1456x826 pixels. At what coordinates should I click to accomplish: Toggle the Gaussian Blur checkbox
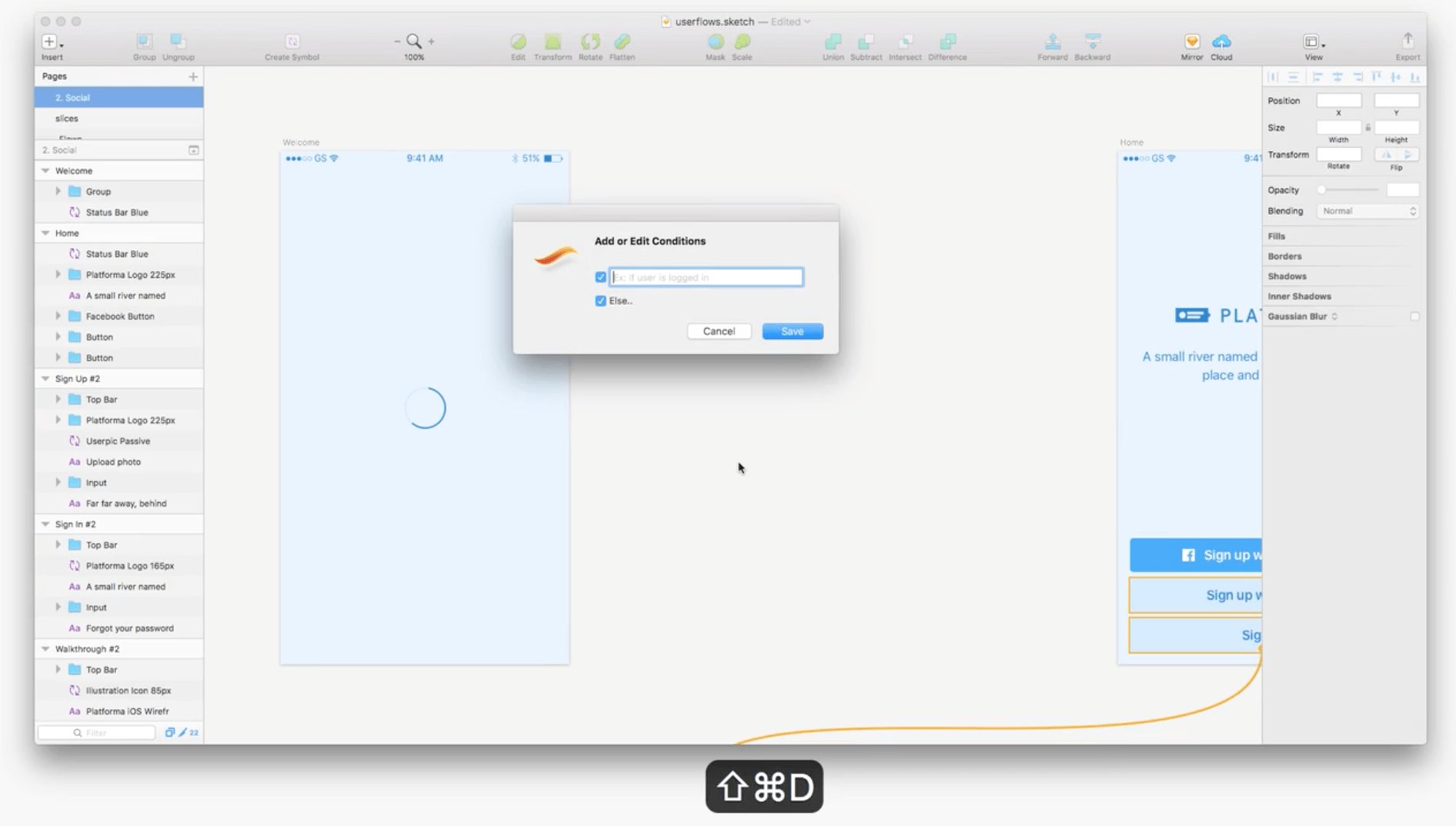coord(1414,316)
